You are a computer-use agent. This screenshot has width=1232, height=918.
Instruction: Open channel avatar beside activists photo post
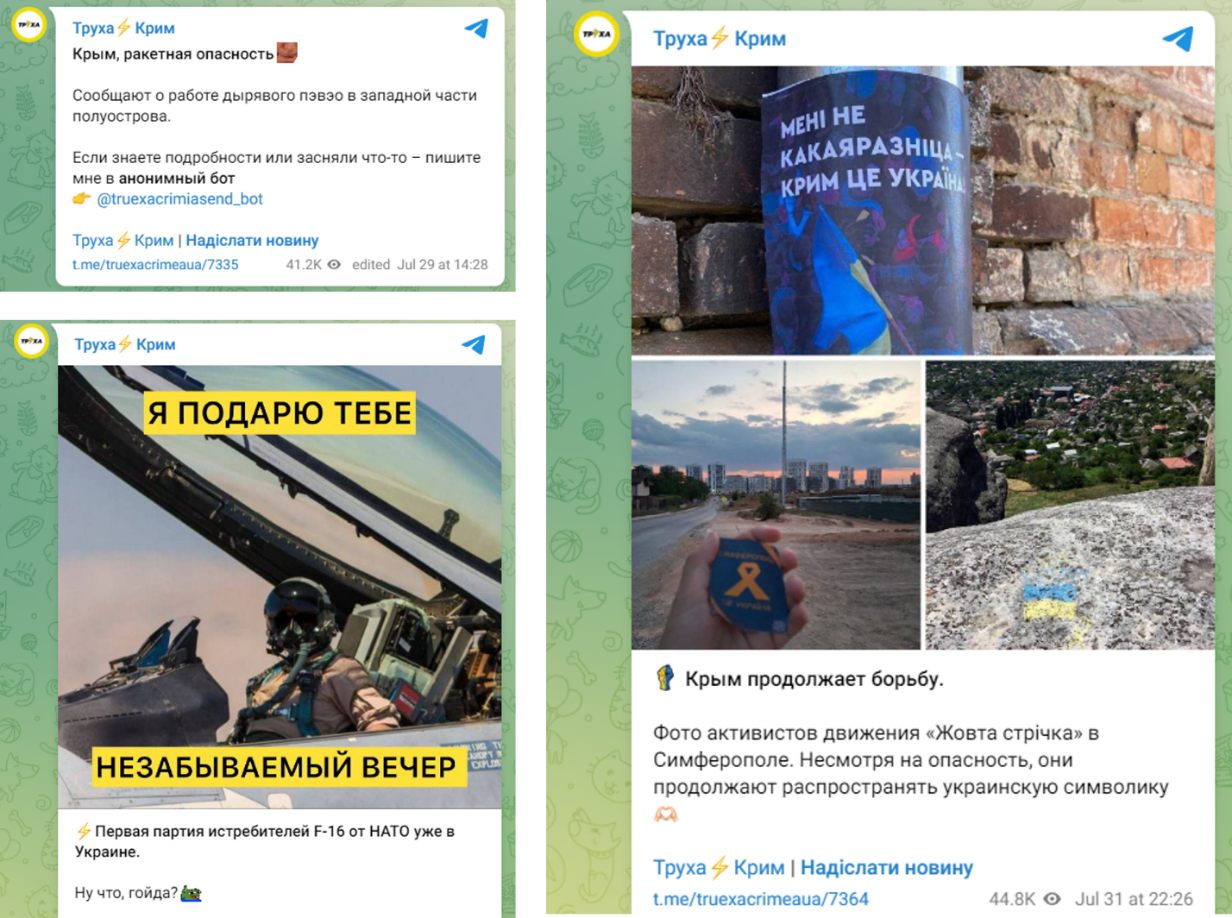pos(597,34)
